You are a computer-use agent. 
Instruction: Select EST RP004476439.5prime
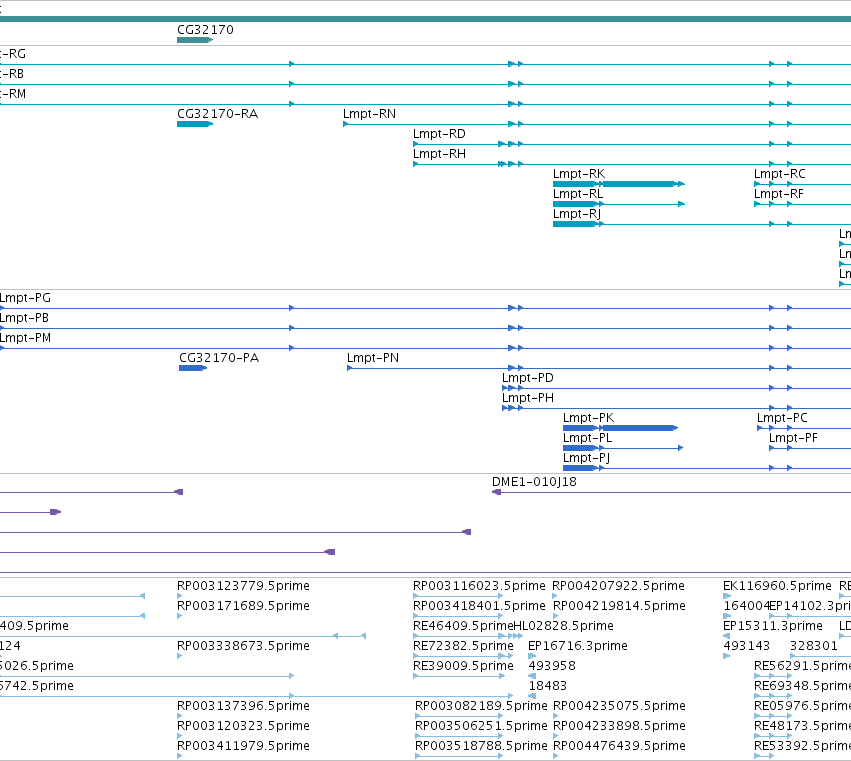pos(619,746)
